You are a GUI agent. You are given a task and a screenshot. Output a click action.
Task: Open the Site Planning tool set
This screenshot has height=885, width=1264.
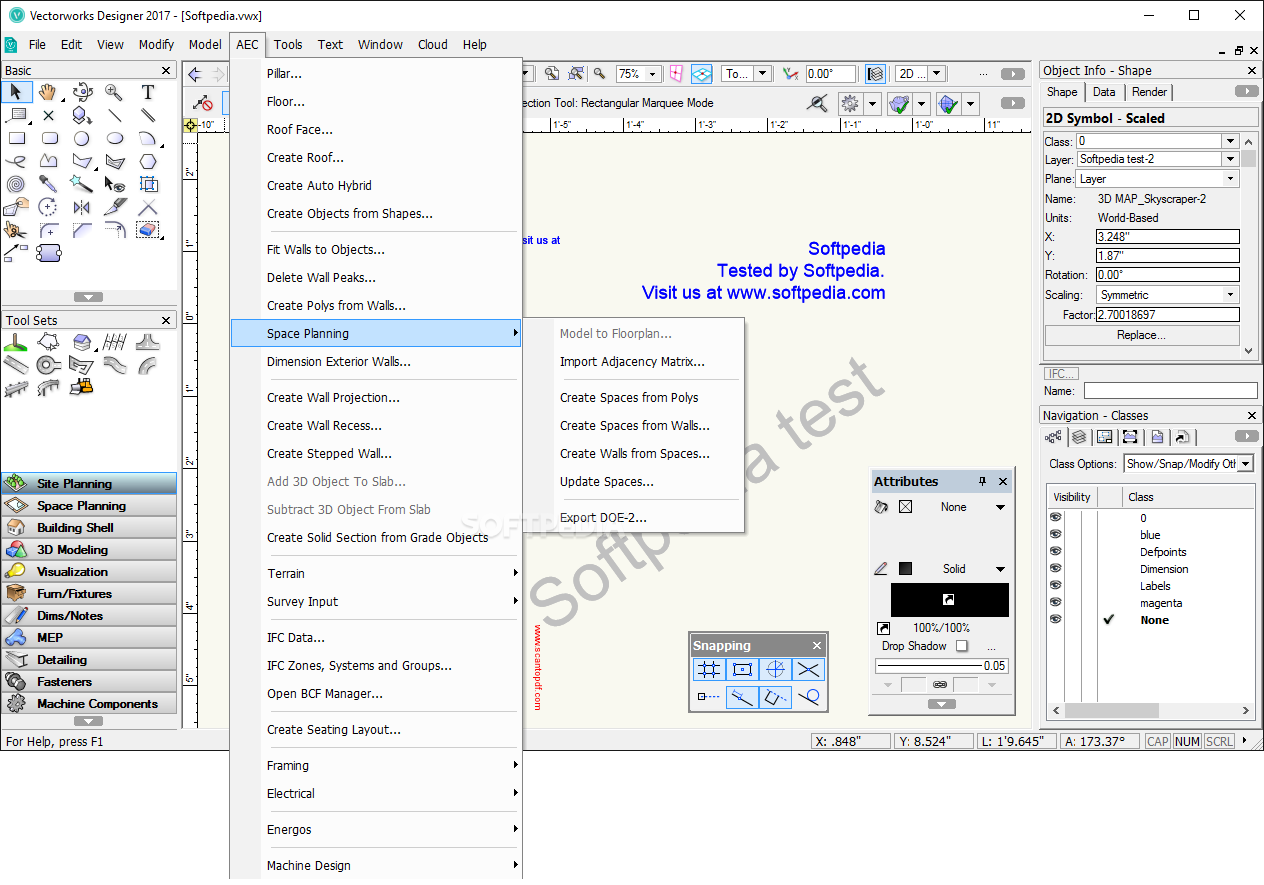coord(89,484)
